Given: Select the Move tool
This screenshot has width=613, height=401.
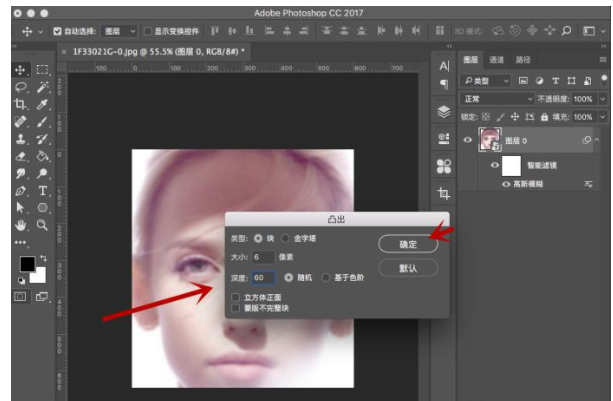Looking at the screenshot, I should (20, 70).
